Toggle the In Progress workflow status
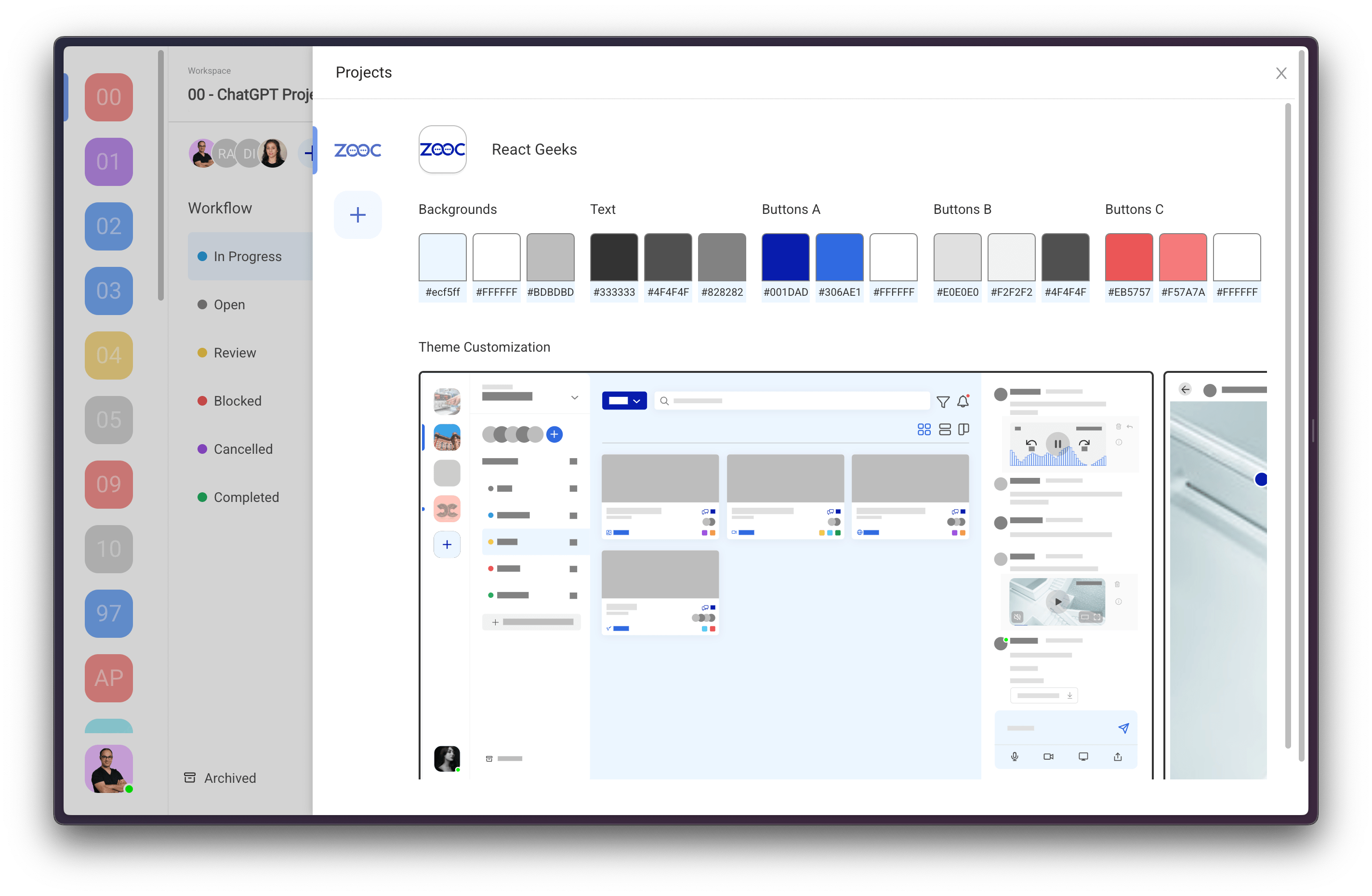 coord(246,256)
